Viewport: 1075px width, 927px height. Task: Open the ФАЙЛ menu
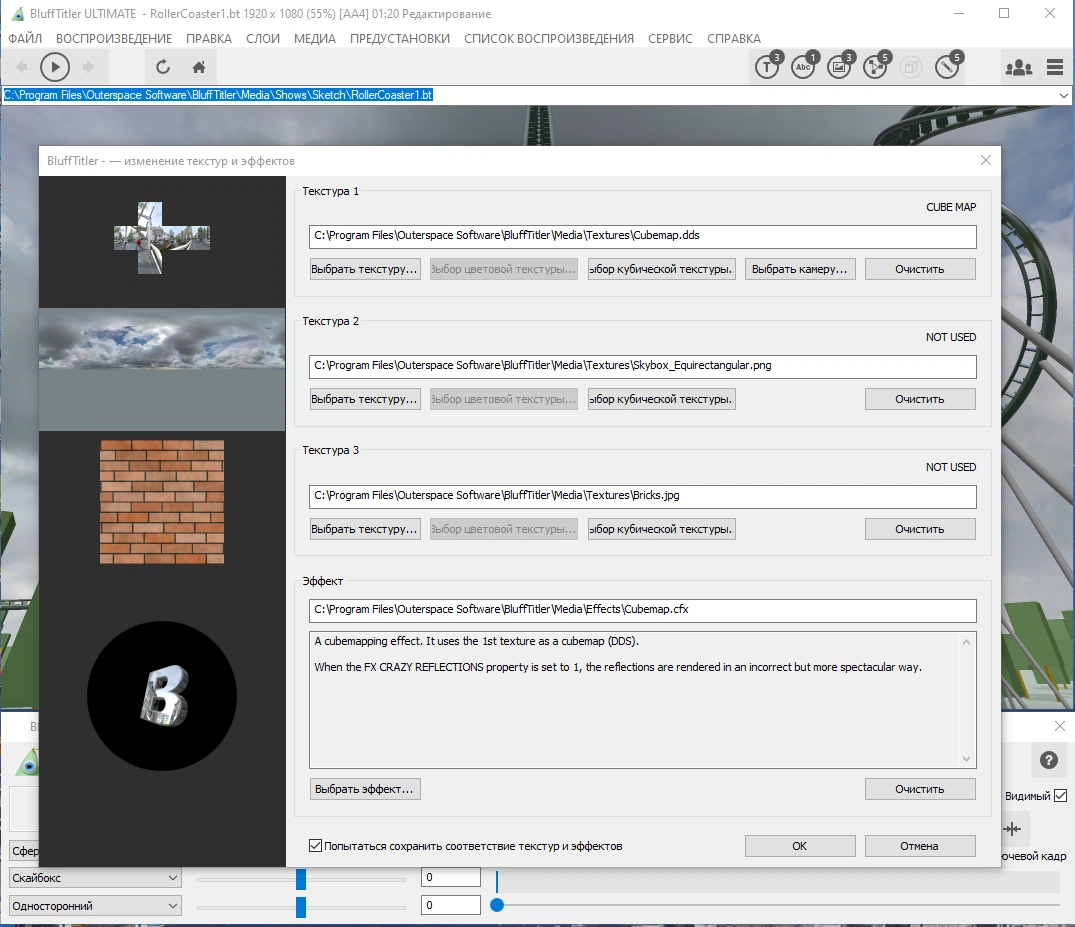tap(25, 38)
